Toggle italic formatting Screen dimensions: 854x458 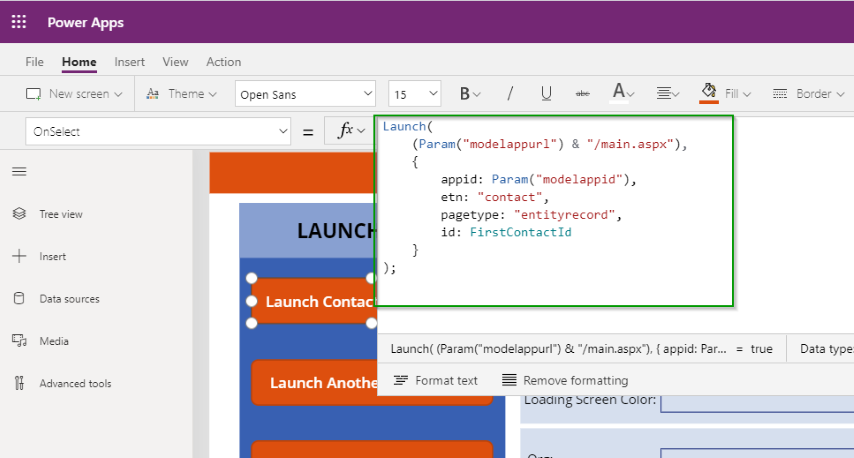[510, 94]
